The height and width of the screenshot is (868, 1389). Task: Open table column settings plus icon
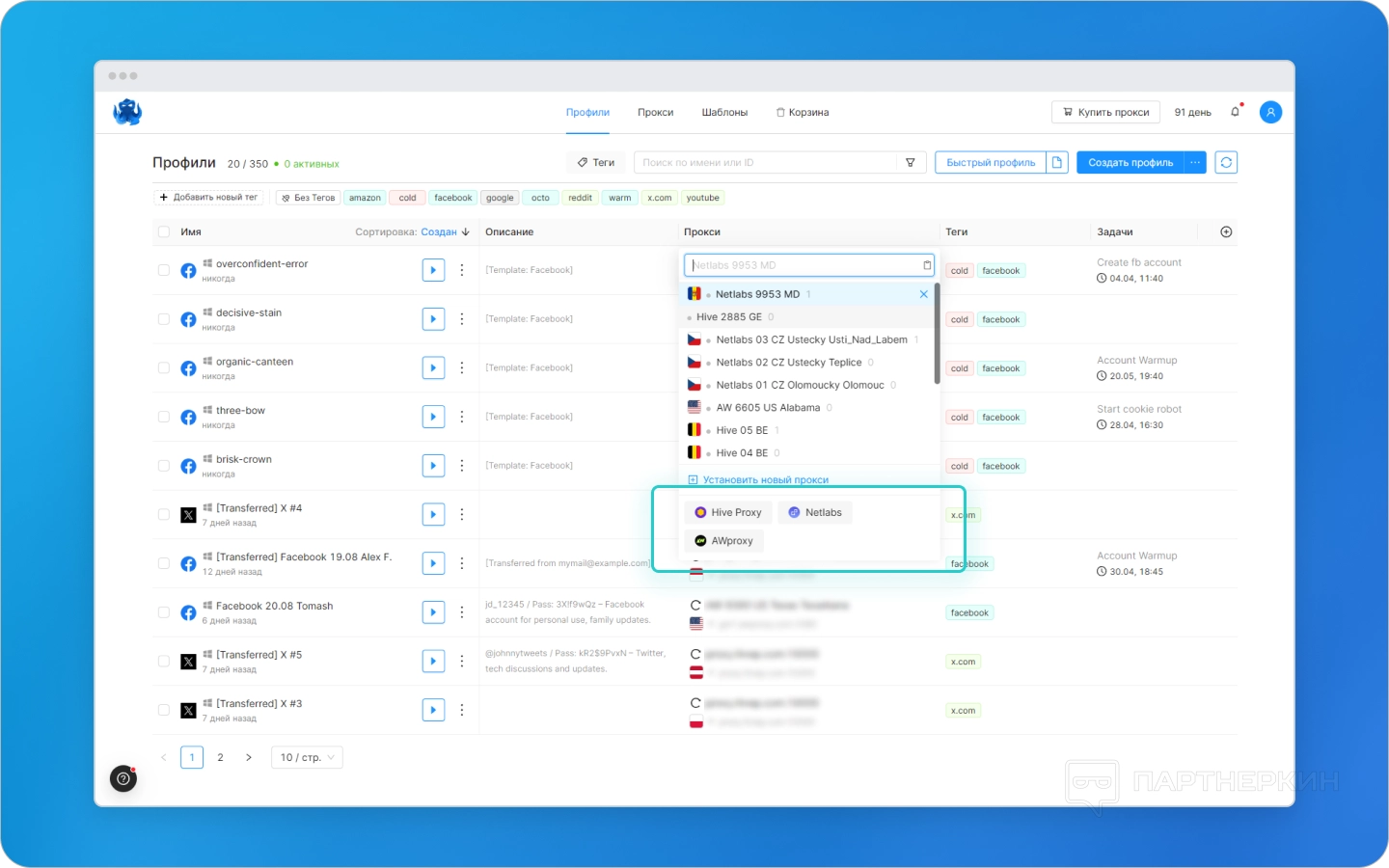click(1226, 232)
